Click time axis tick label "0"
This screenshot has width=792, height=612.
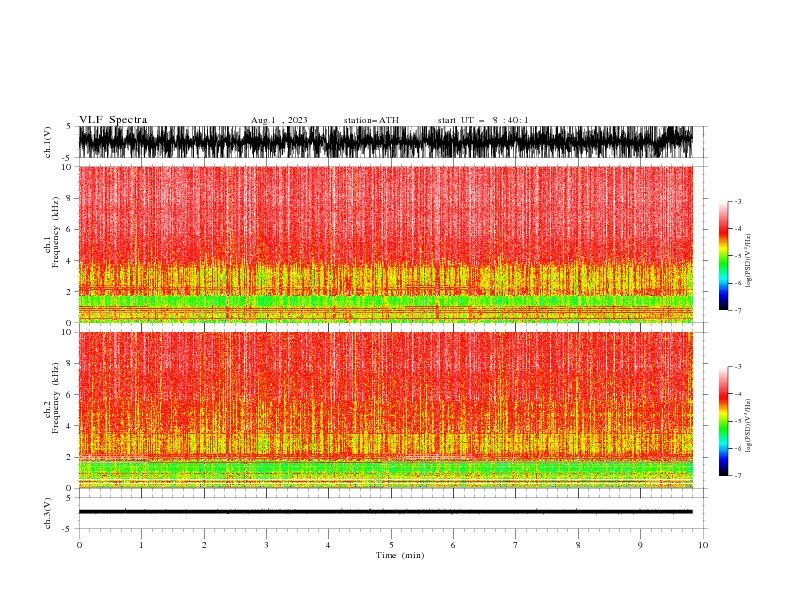79,545
